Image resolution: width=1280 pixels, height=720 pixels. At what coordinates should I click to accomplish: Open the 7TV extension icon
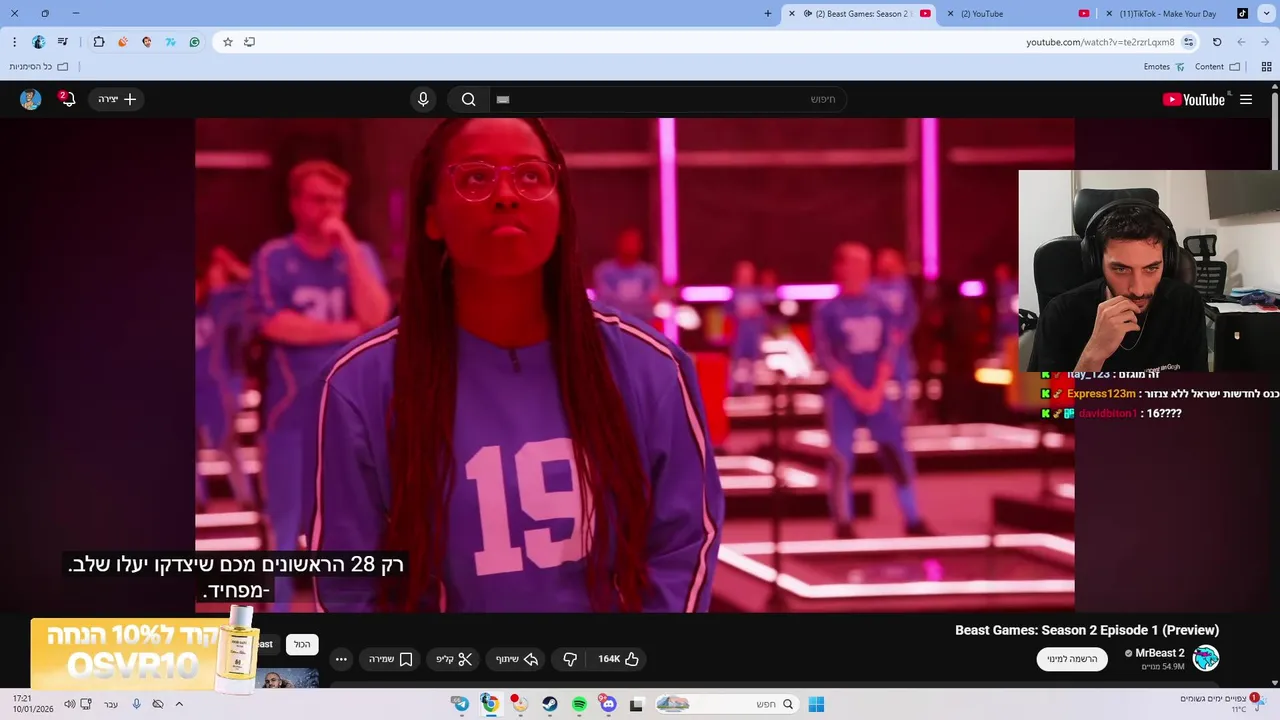170,42
